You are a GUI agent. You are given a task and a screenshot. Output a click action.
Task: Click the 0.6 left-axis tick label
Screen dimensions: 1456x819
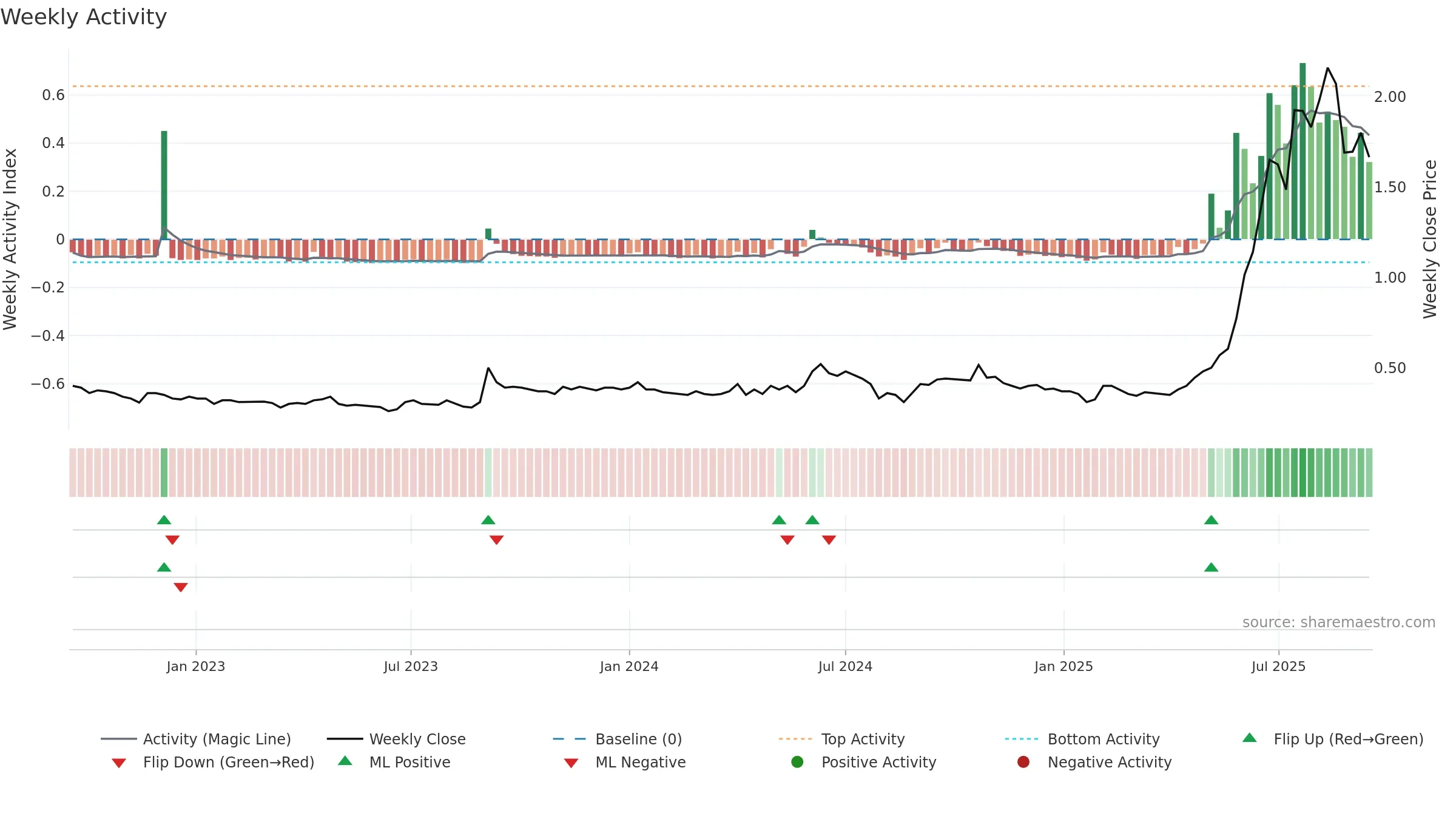(x=53, y=95)
